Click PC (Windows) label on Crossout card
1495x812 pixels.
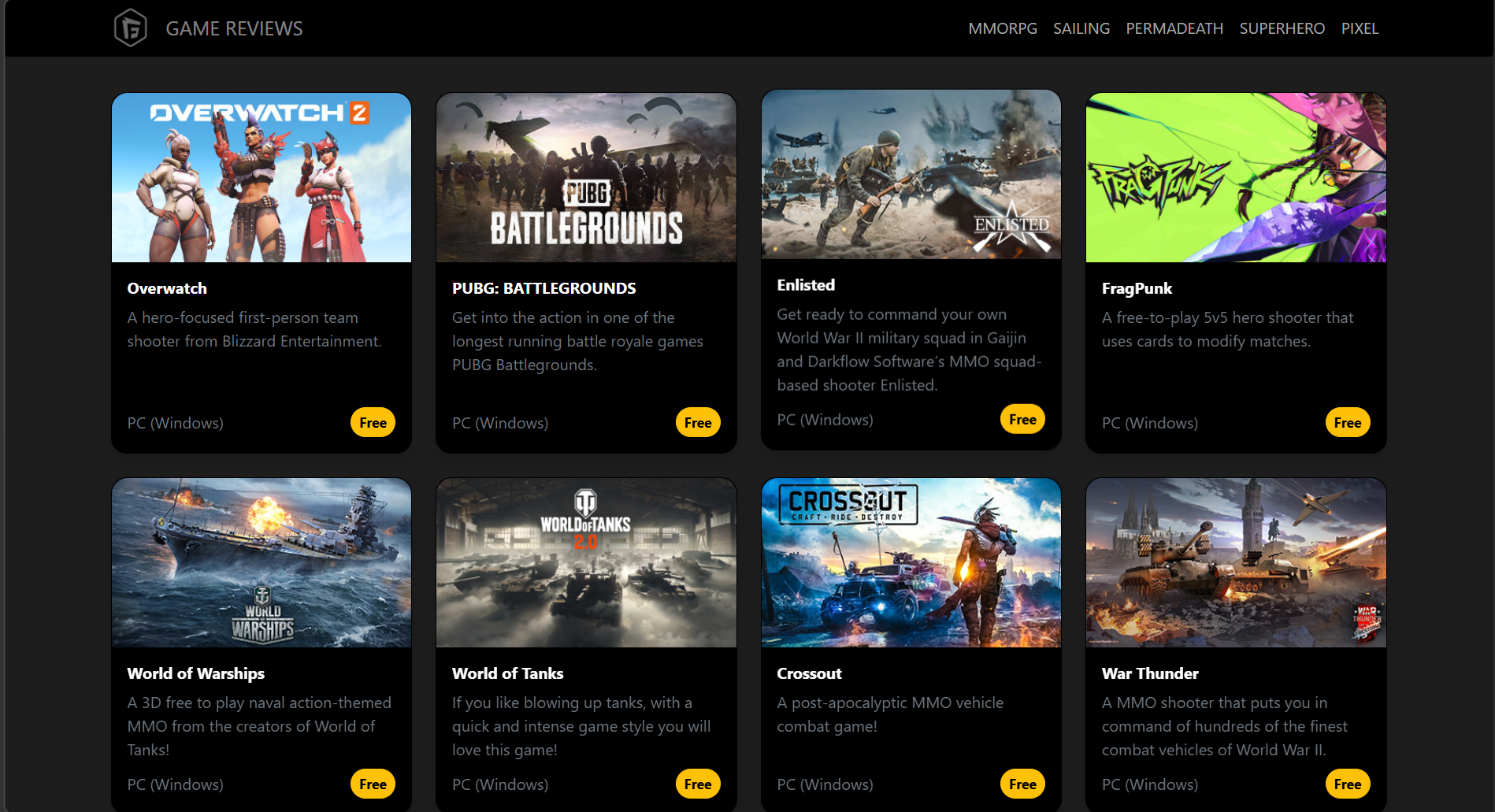pos(825,784)
